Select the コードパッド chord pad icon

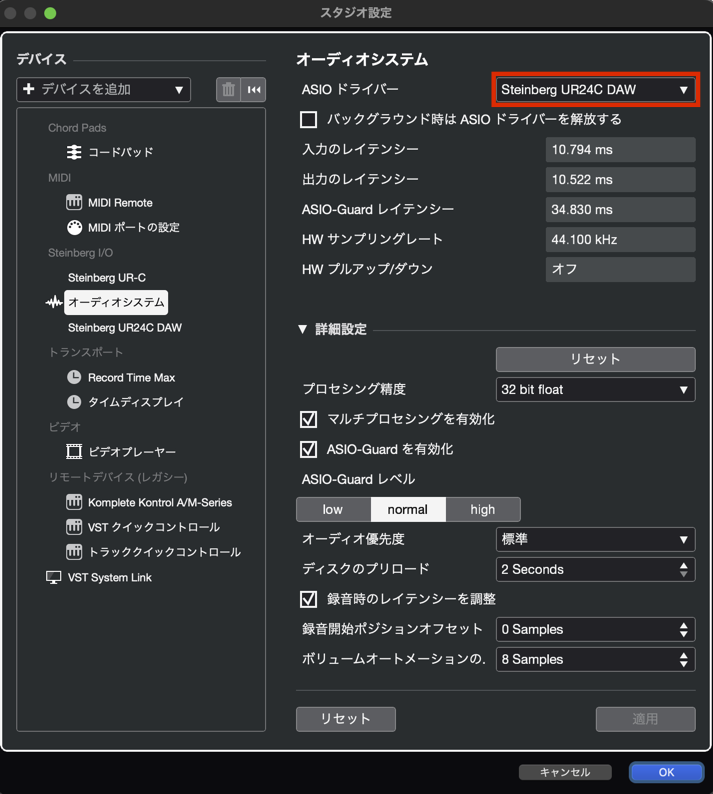(74, 152)
